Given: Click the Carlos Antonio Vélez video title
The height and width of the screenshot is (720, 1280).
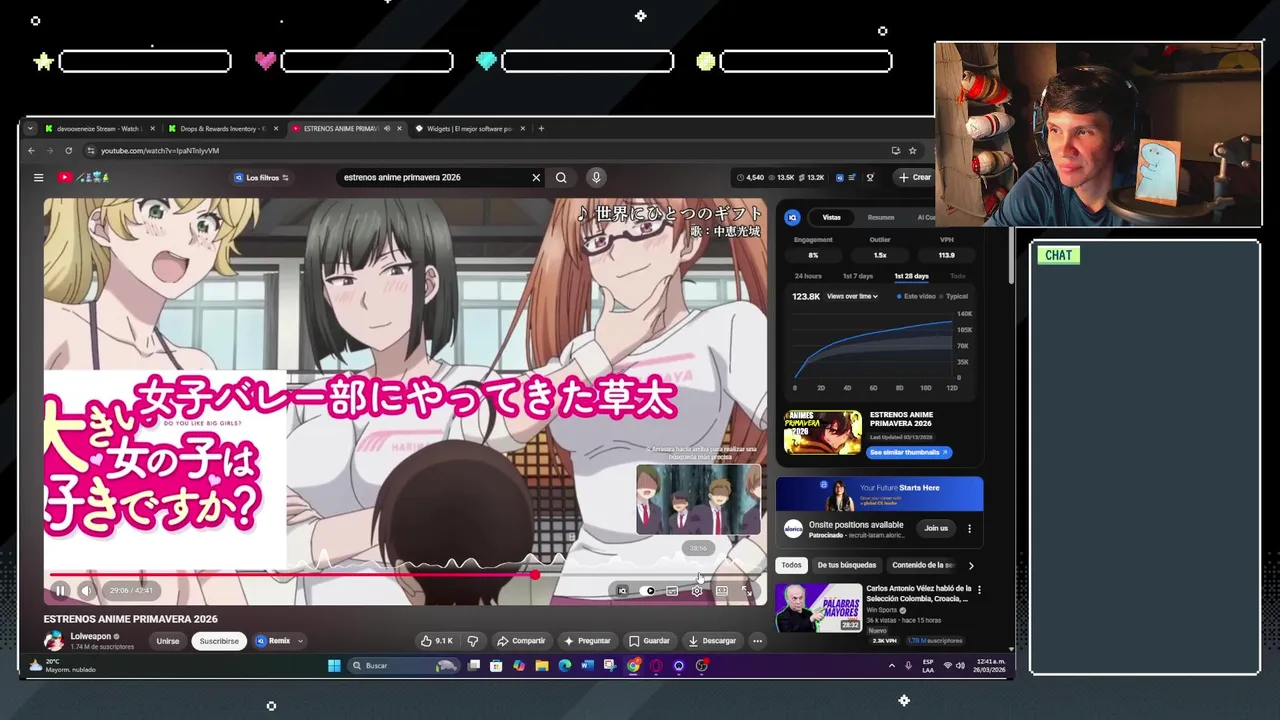Looking at the screenshot, I should pos(919,594).
